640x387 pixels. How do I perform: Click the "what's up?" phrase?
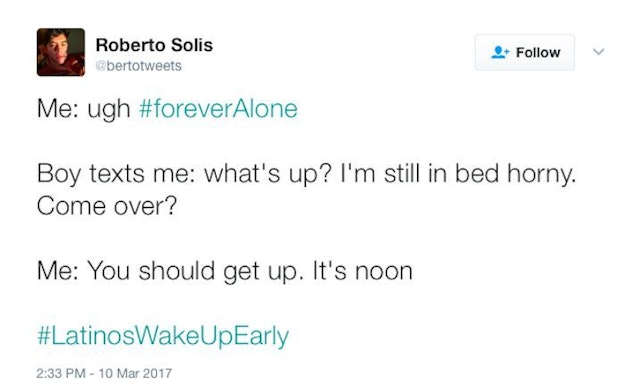(267, 174)
